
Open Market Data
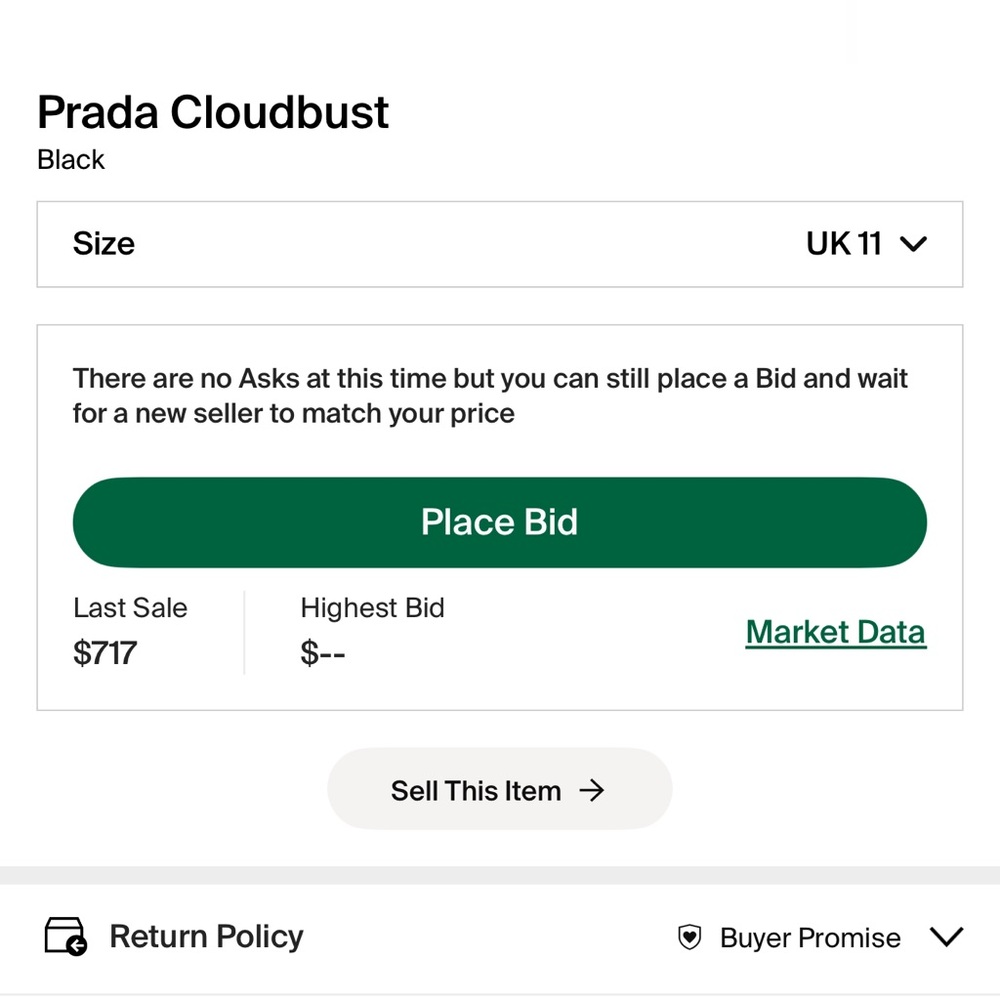point(836,631)
